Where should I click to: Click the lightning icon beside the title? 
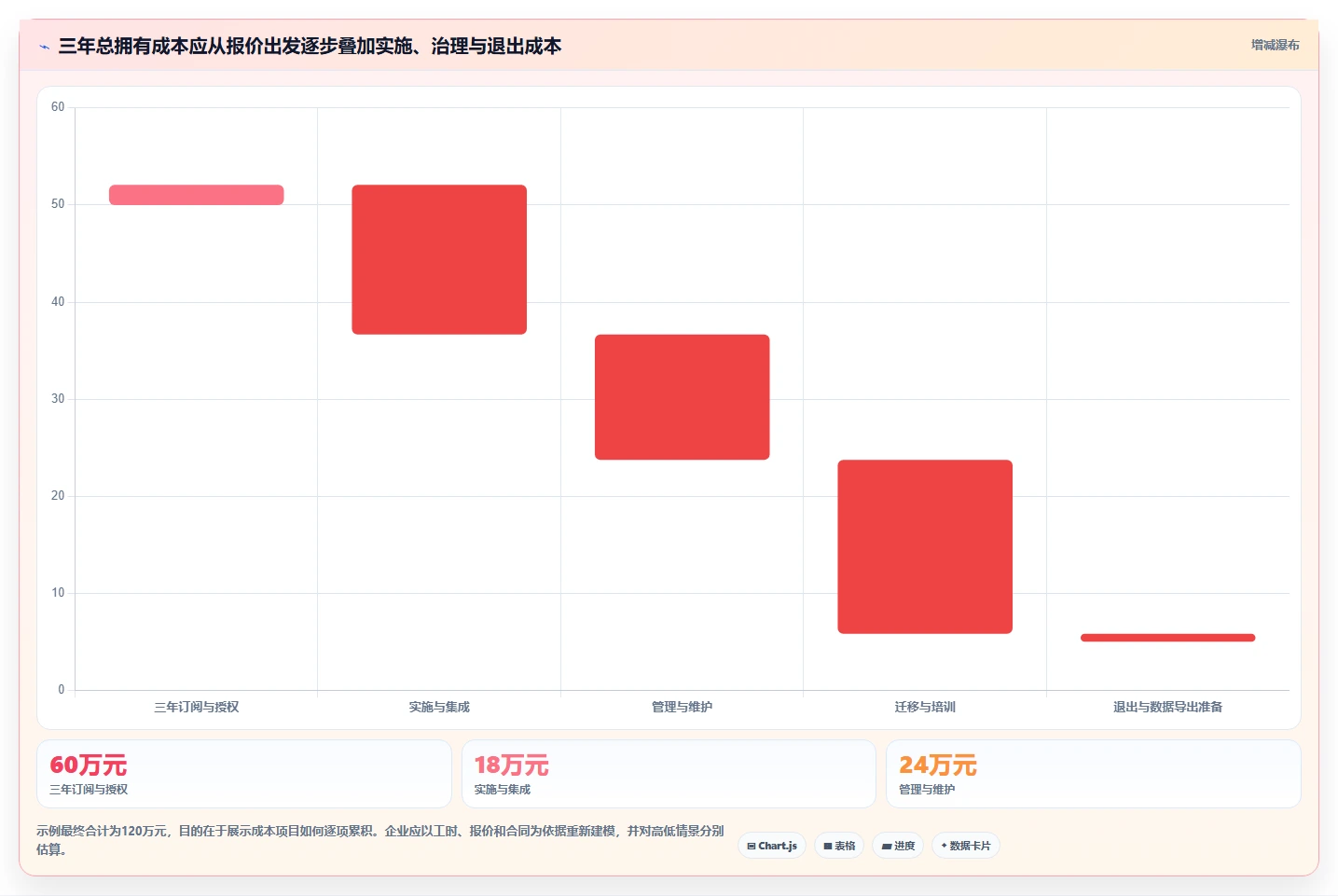click(44, 47)
